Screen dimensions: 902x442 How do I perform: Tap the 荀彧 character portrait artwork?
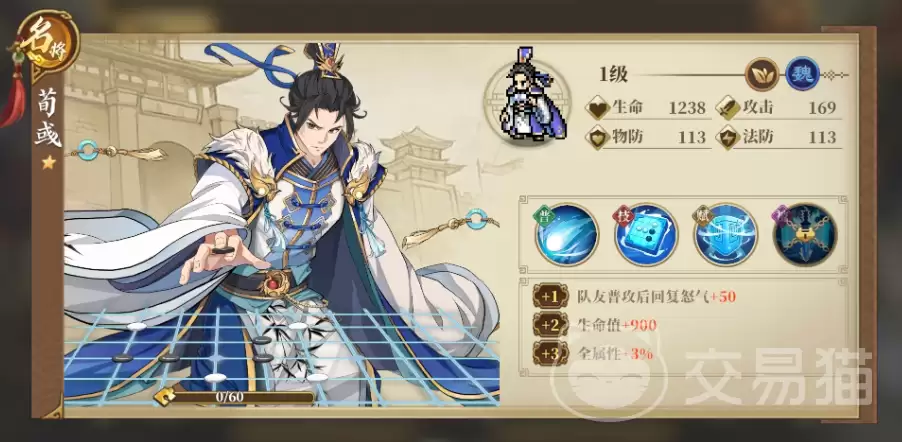coord(281,223)
